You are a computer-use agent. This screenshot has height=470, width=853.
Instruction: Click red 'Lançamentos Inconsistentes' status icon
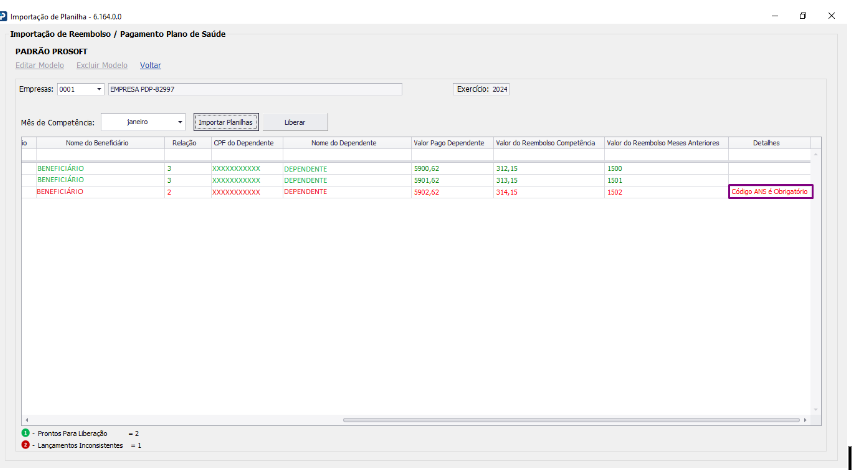[x=25, y=445]
